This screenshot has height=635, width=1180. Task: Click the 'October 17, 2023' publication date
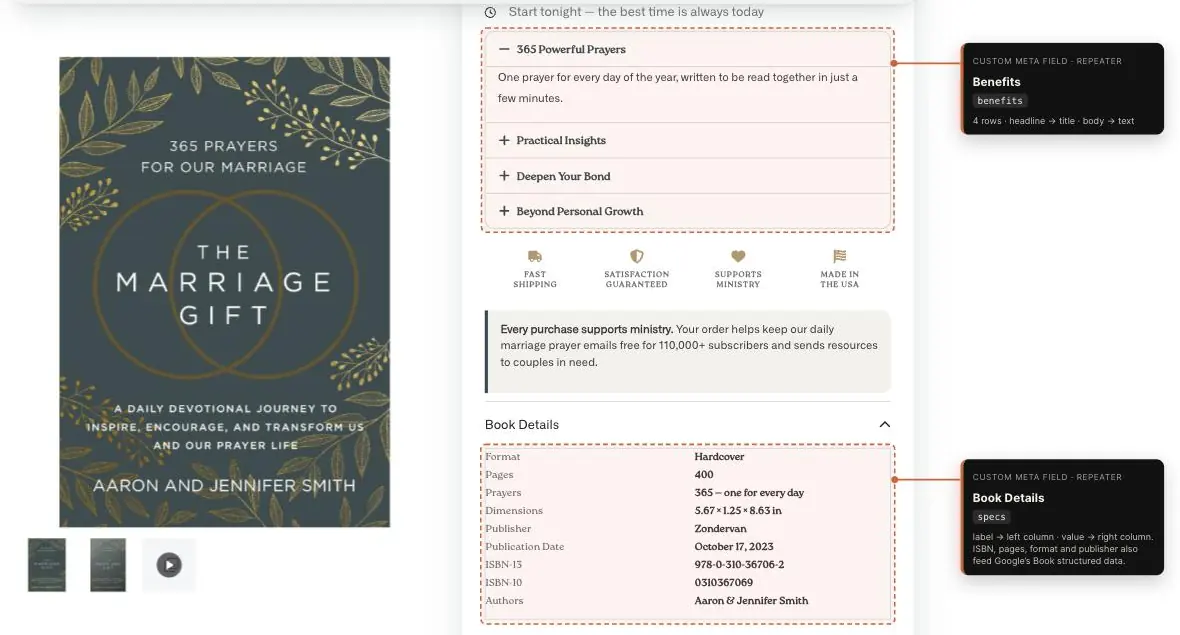point(734,547)
